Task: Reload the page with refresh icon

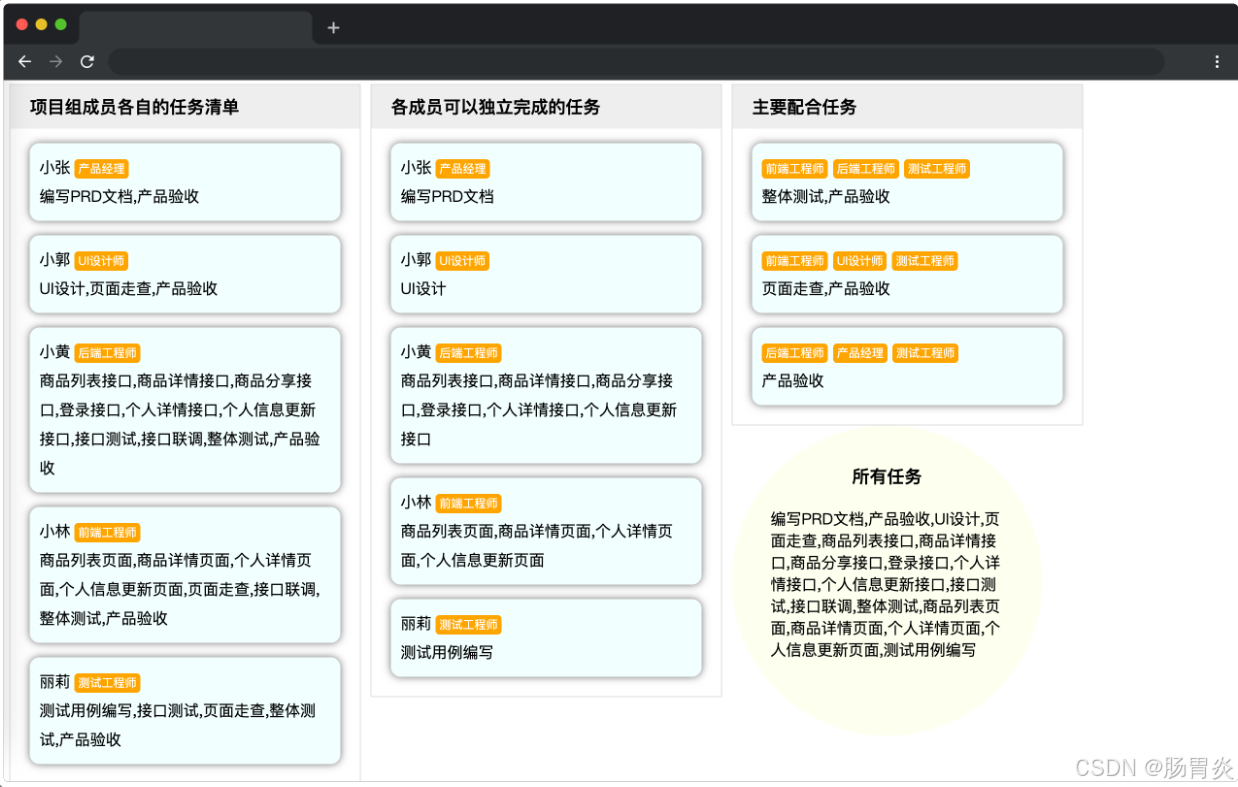Action: pos(87,62)
